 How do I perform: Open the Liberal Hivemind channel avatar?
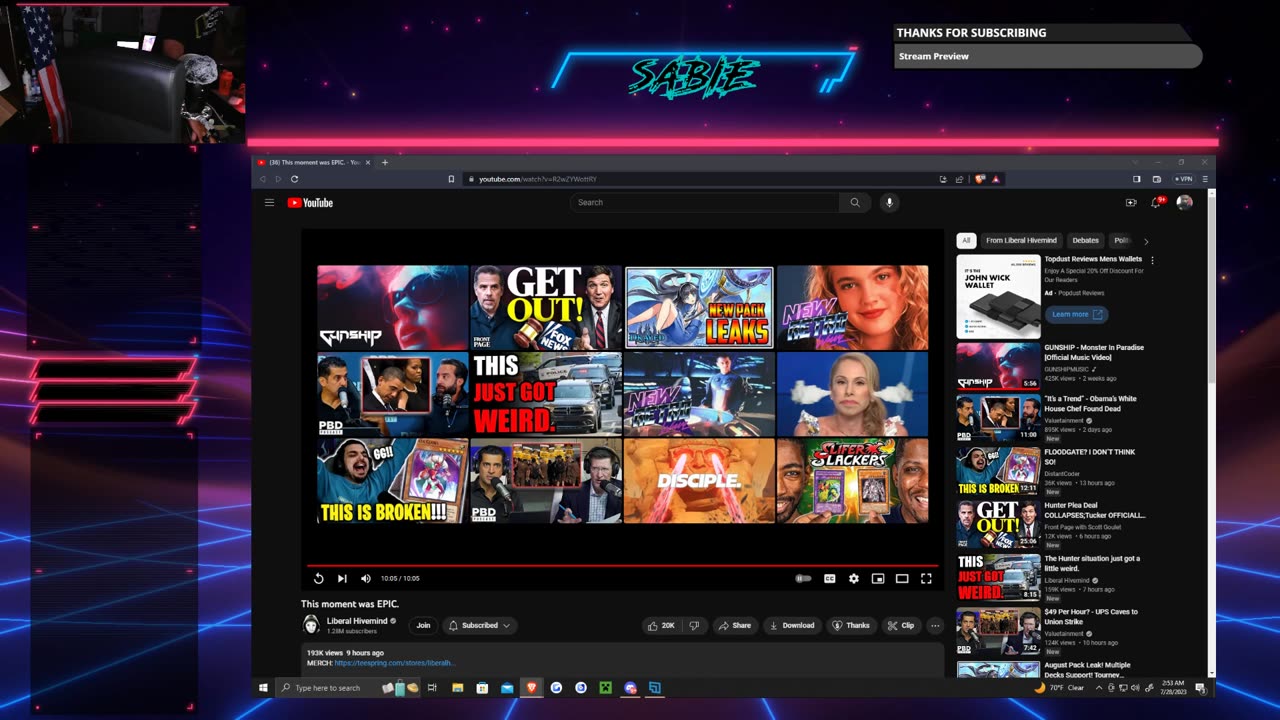311,625
